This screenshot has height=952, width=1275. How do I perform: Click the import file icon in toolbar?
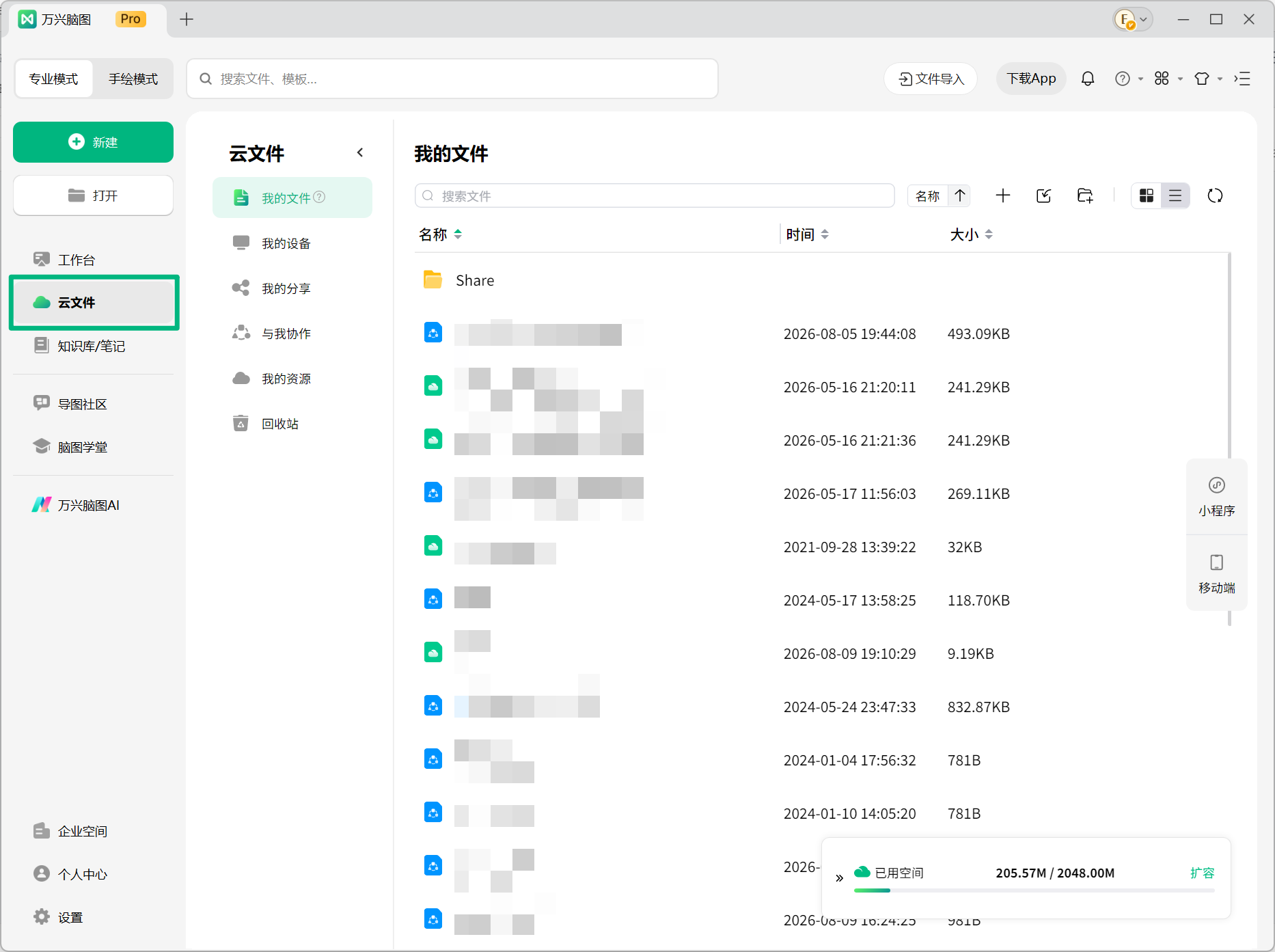(x=1044, y=196)
